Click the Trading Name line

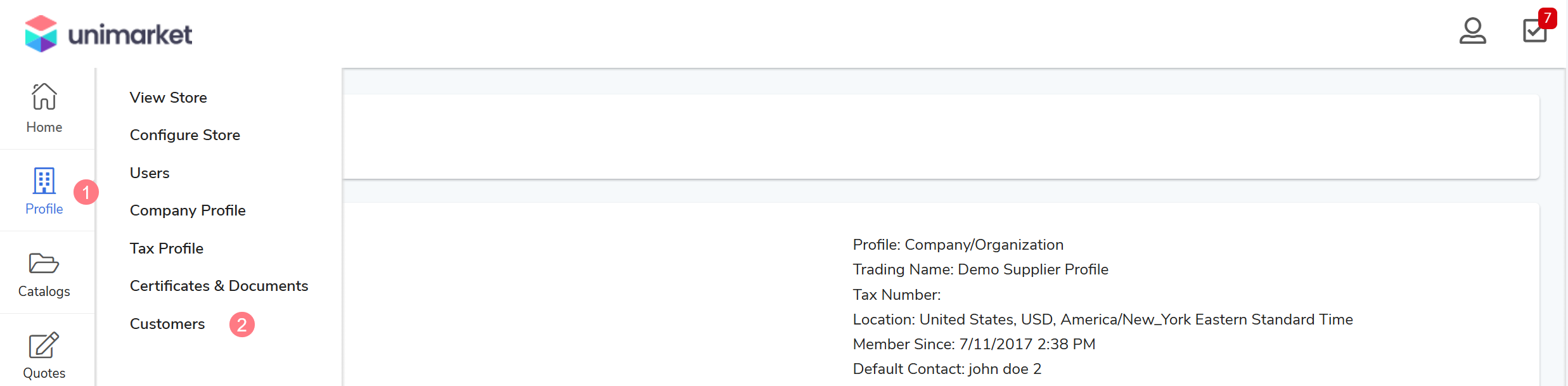tap(980, 269)
